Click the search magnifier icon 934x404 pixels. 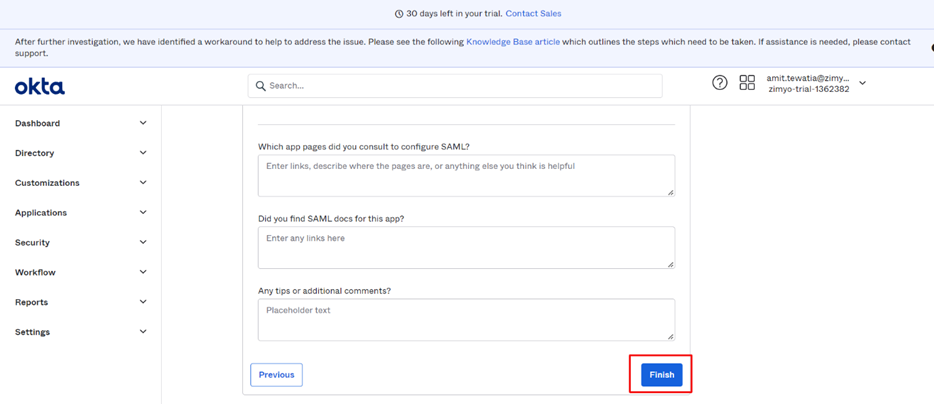tap(260, 86)
